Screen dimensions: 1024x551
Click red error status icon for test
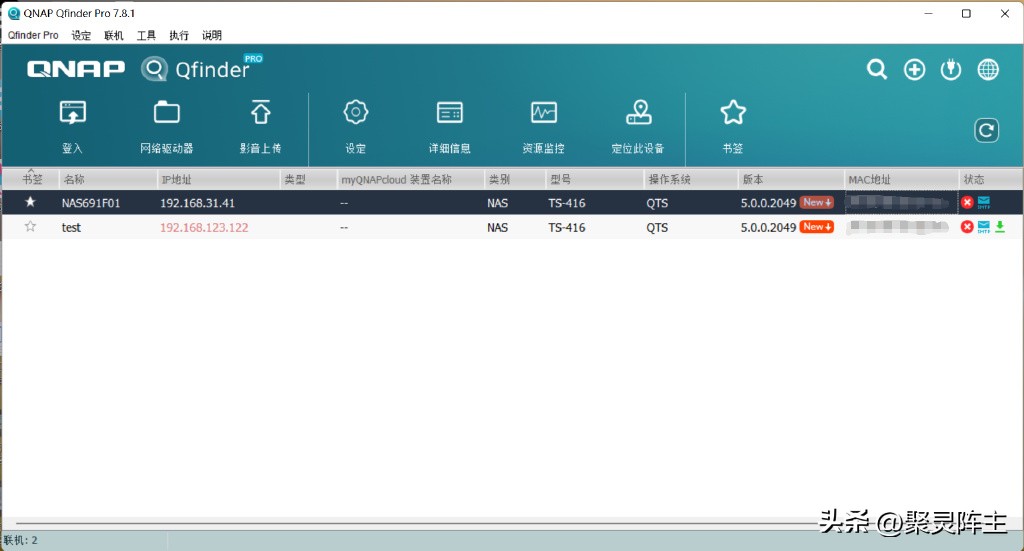tap(967, 227)
